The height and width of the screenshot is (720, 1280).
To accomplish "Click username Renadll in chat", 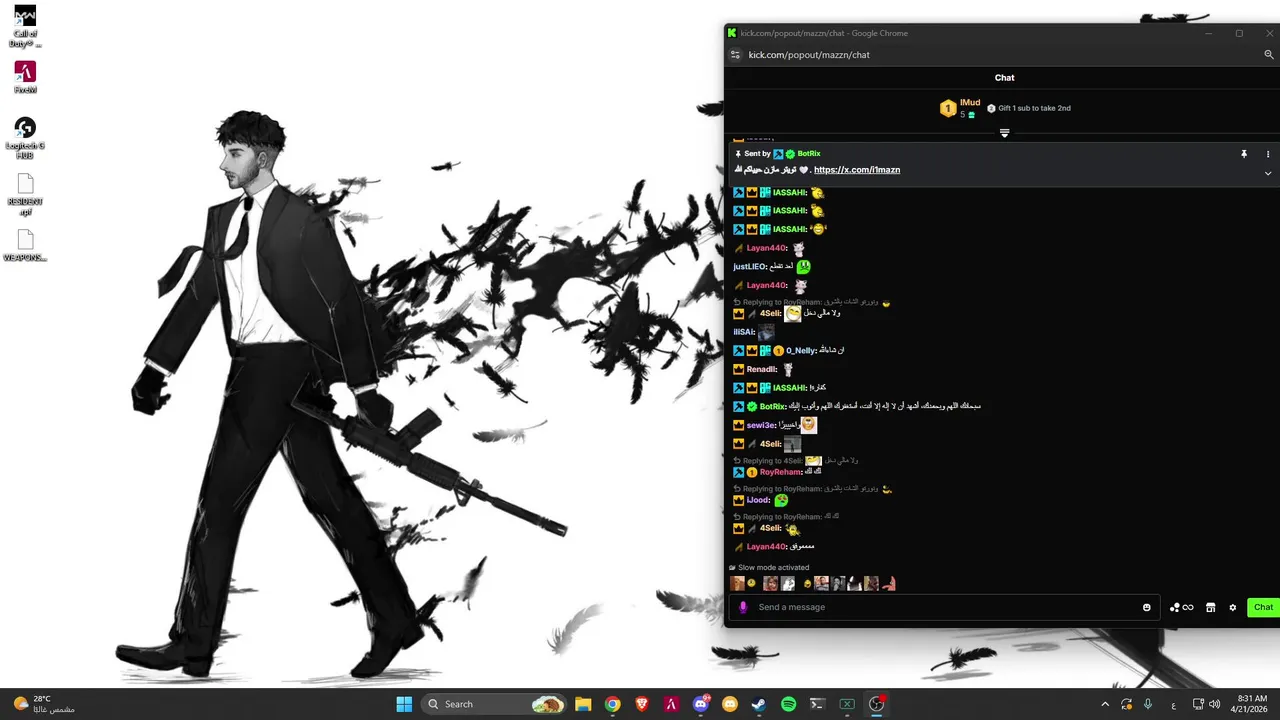I will (x=762, y=370).
